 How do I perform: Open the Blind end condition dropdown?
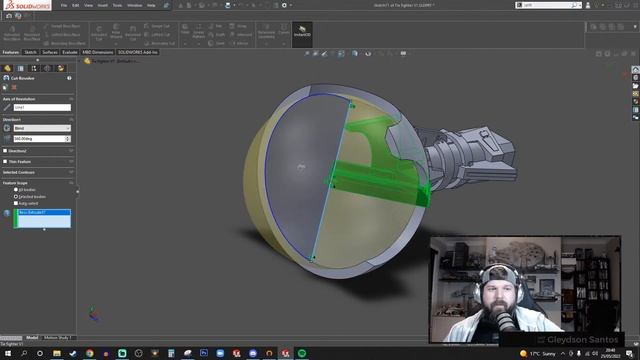(42, 128)
